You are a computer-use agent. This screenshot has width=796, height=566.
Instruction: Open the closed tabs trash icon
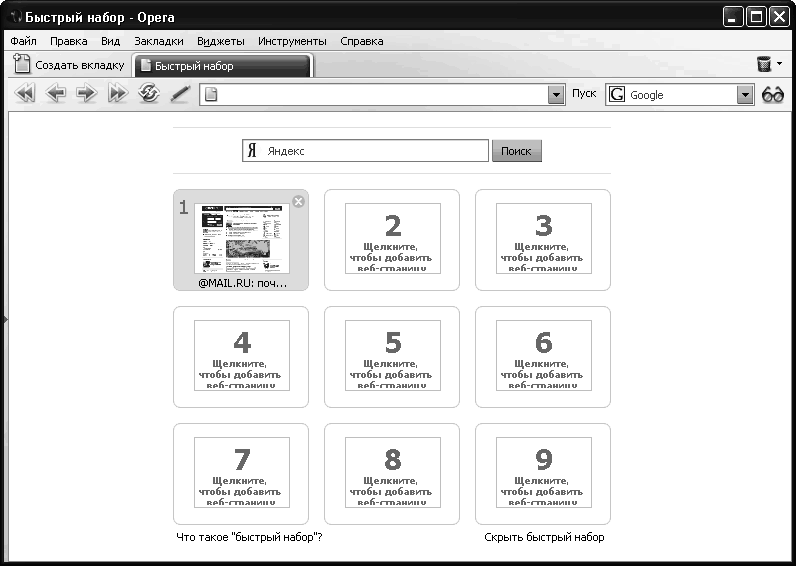click(765, 65)
